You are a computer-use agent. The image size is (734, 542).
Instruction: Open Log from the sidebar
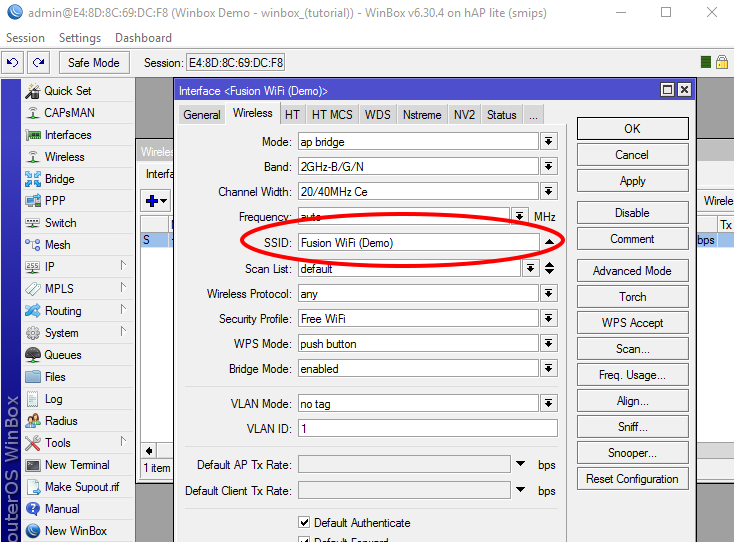click(x=78, y=399)
